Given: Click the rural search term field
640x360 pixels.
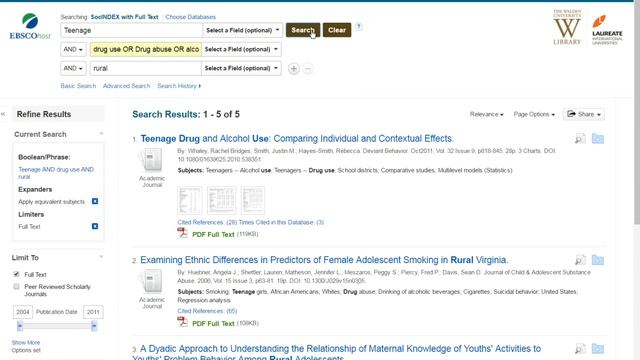Looking at the screenshot, I should click(x=145, y=68).
